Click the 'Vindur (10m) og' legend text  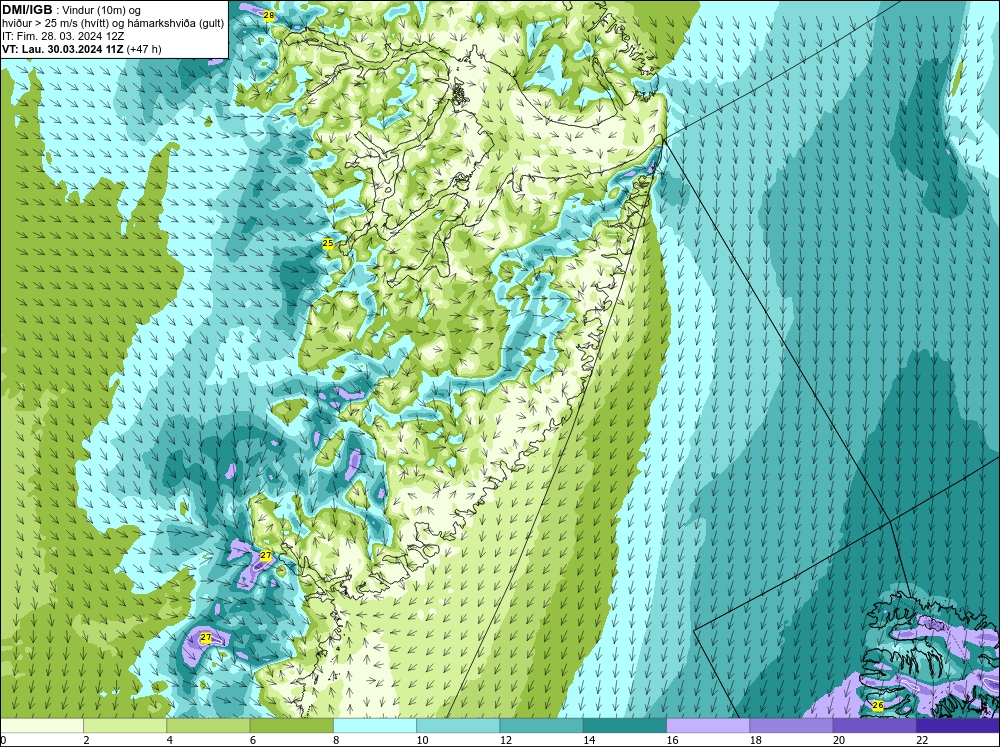103,10
